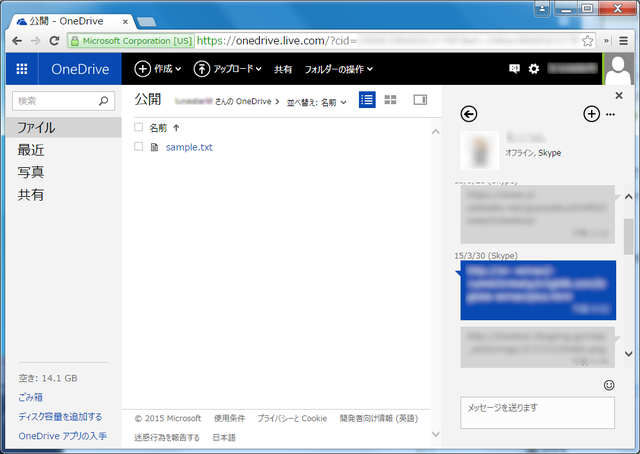The width and height of the screenshot is (640, 454).
Task: Check the select-all checkbox beside 名前
Action: coord(139,127)
